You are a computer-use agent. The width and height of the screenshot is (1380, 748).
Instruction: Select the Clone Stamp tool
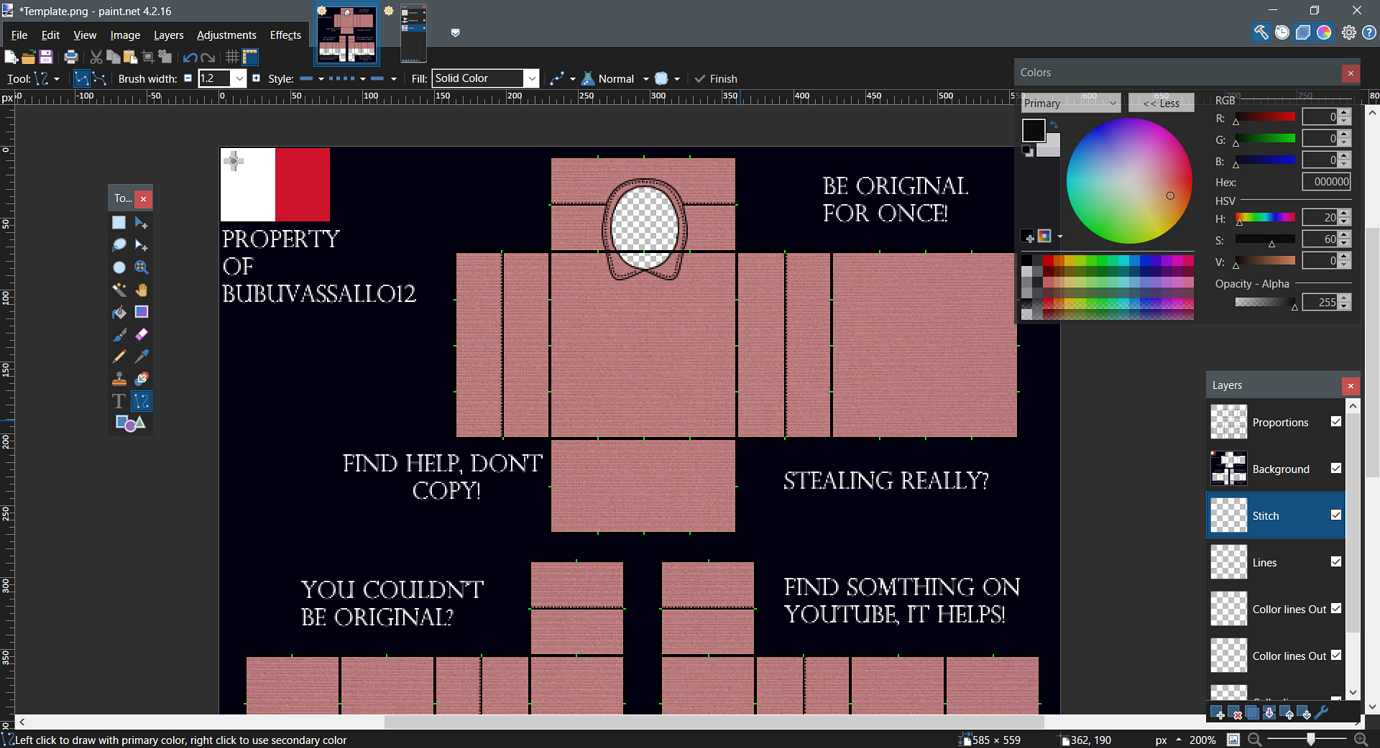pos(118,378)
